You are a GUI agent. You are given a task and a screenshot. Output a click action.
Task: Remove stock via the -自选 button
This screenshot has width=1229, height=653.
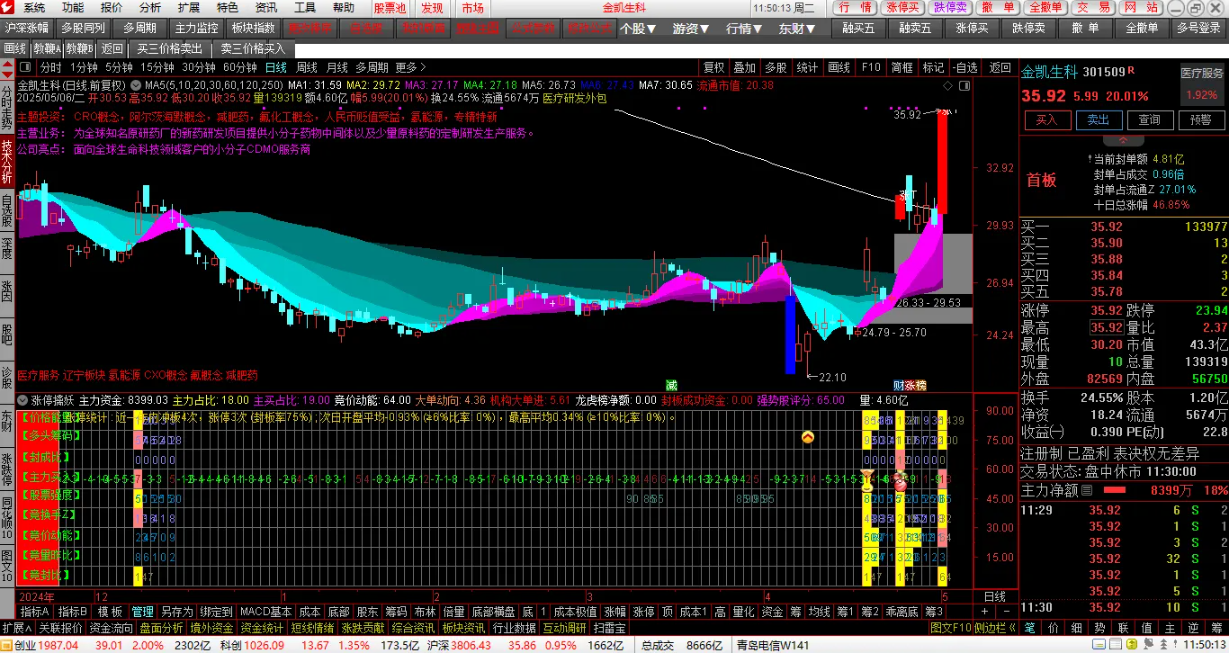(x=965, y=68)
